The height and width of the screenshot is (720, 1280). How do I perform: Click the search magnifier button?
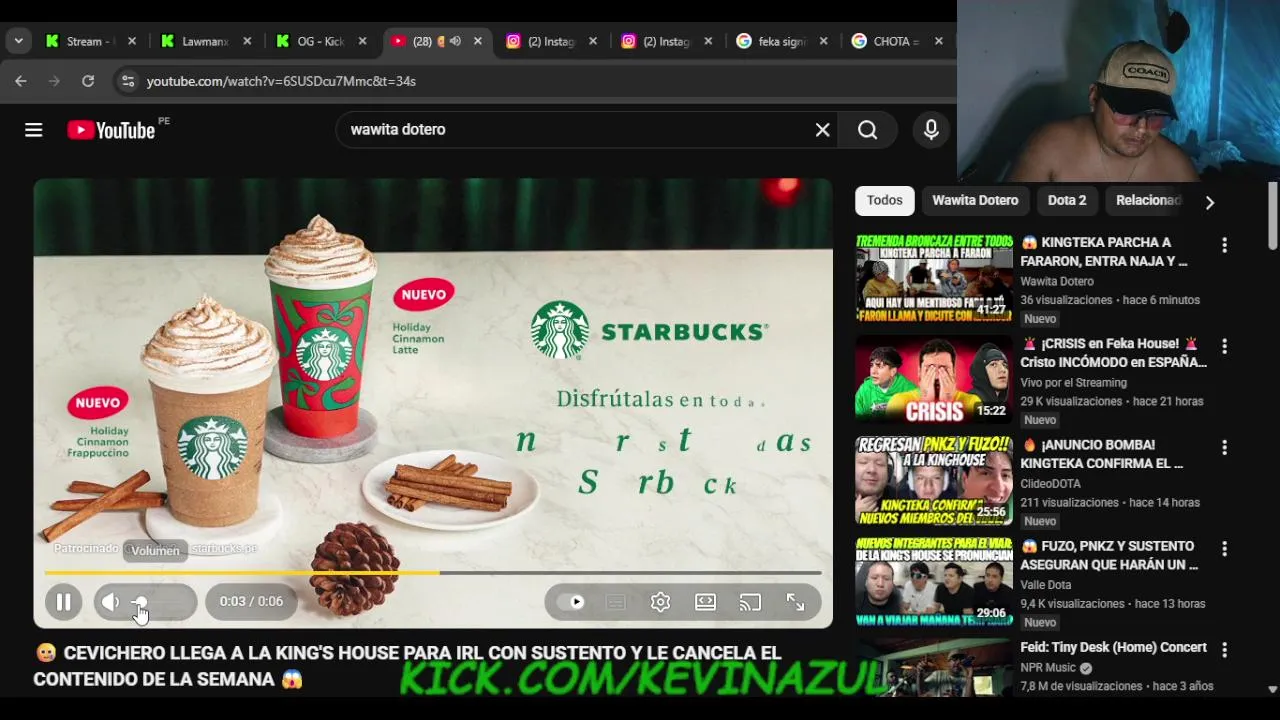(x=867, y=130)
